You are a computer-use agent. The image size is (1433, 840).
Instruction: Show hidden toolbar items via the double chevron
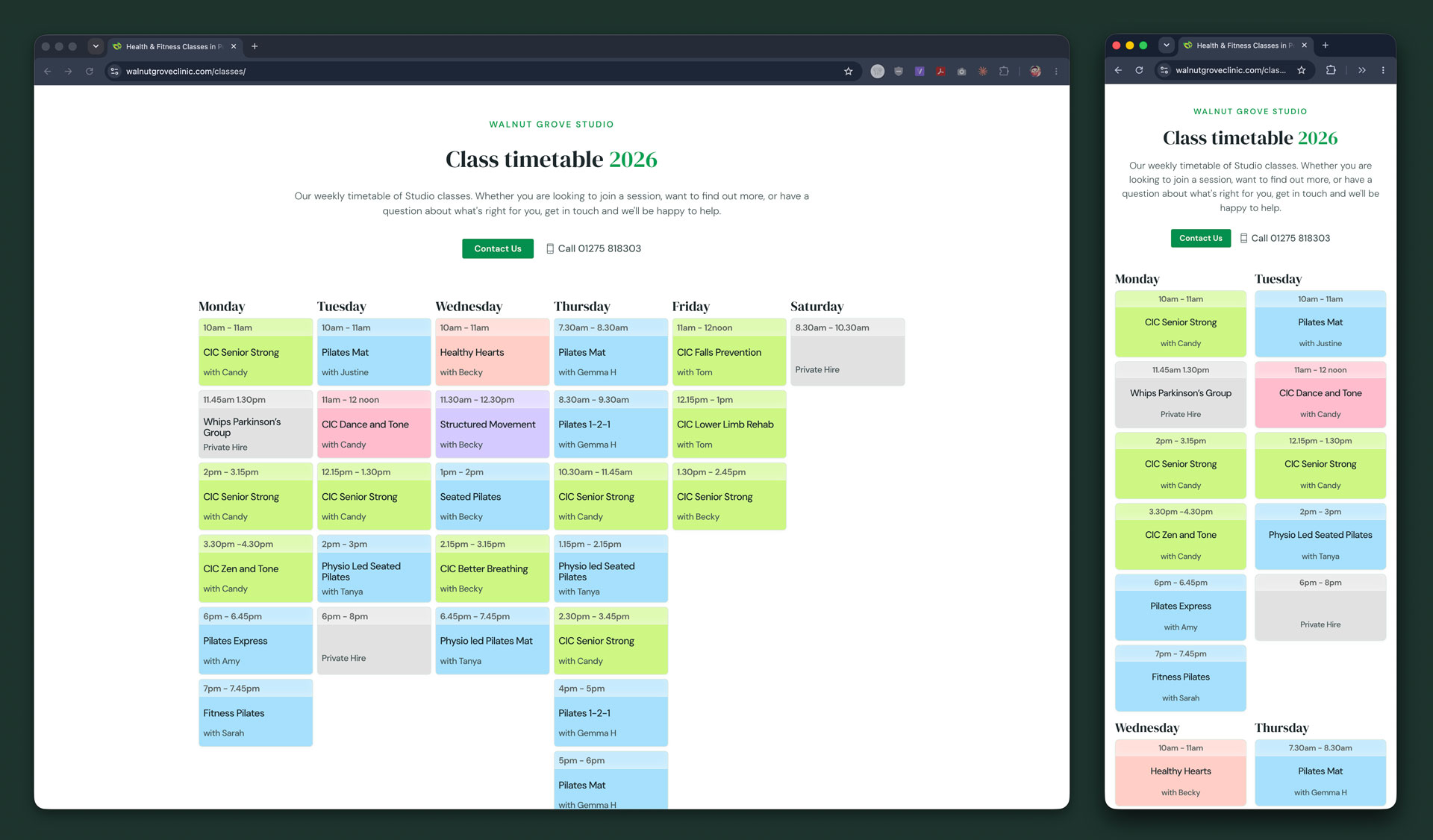tap(1362, 70)
